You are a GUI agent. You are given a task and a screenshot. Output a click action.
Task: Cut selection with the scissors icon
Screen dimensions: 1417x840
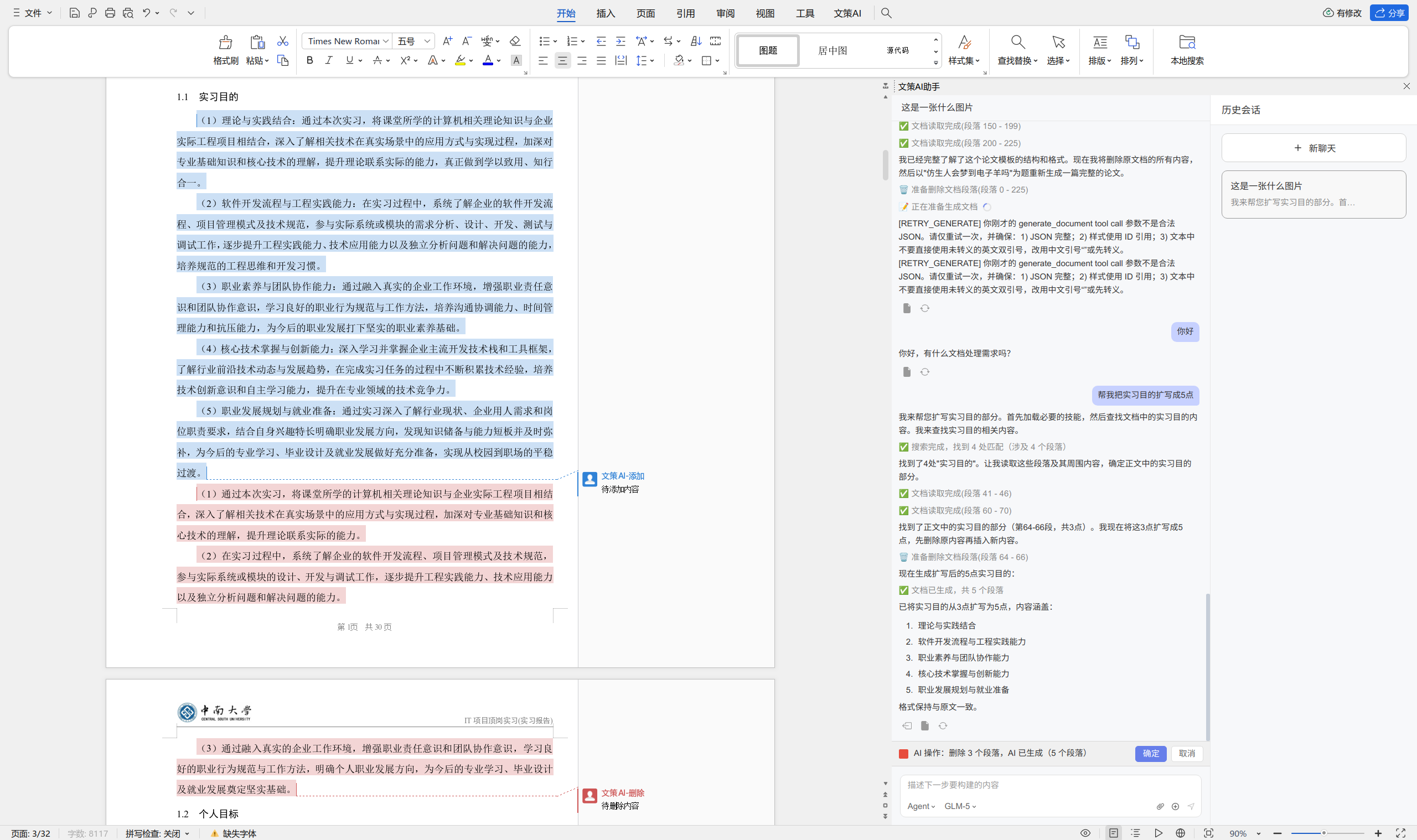click(282, 42)
